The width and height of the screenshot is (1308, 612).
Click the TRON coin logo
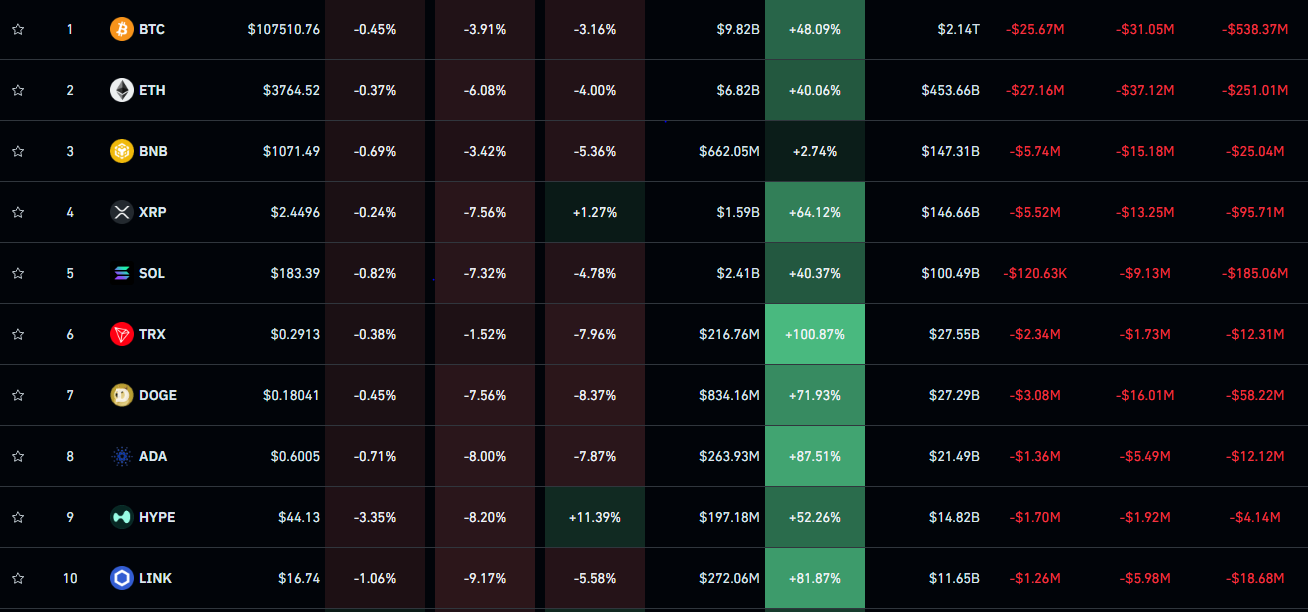tap(121, 334)
